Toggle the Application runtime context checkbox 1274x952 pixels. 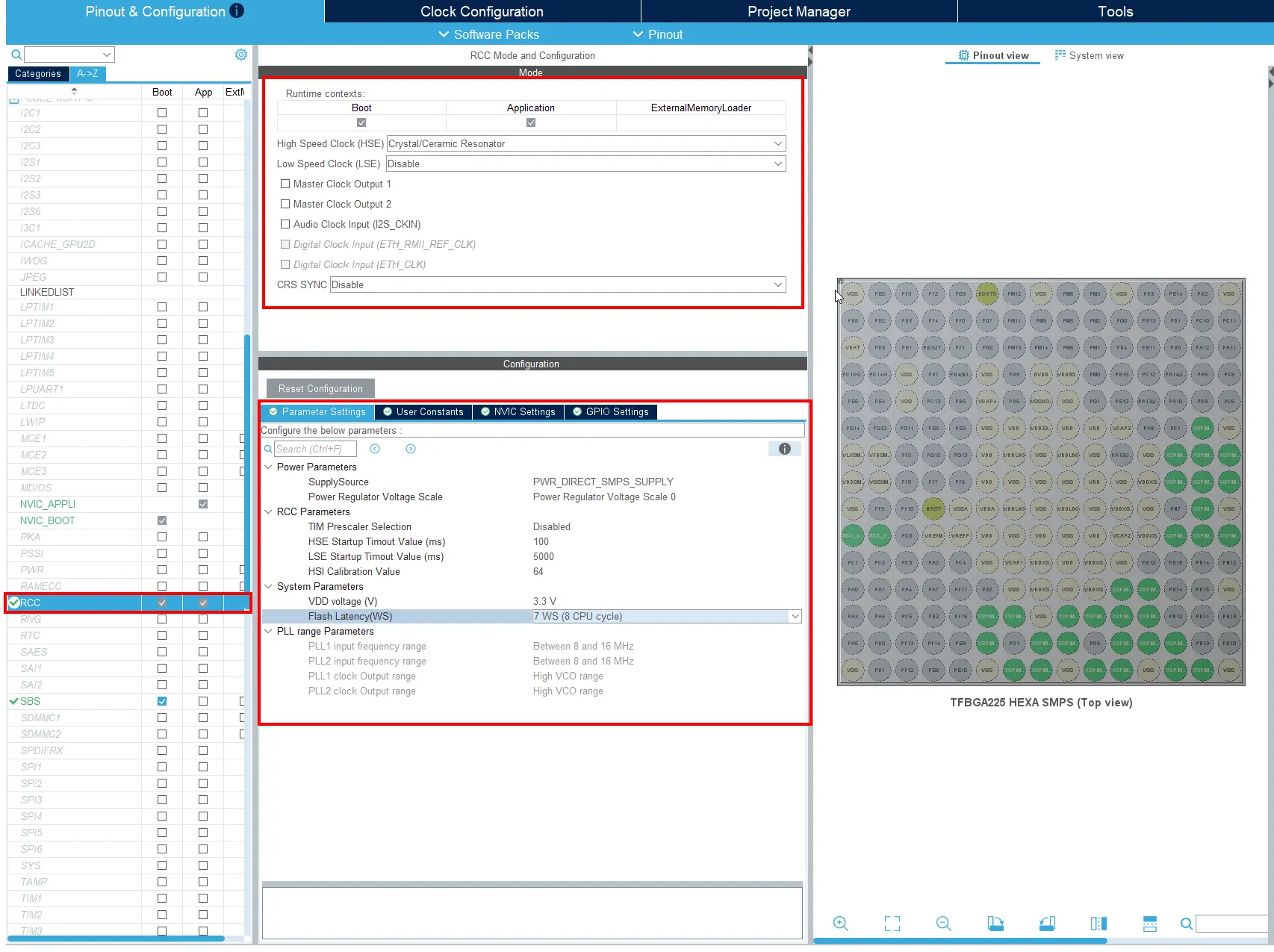pos(531,122)
